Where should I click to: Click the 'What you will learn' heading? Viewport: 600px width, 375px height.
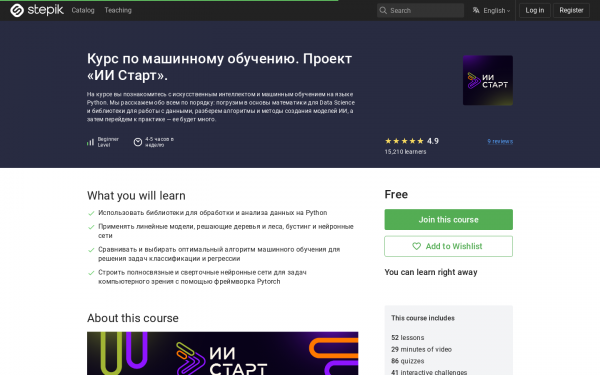(136, 196)
